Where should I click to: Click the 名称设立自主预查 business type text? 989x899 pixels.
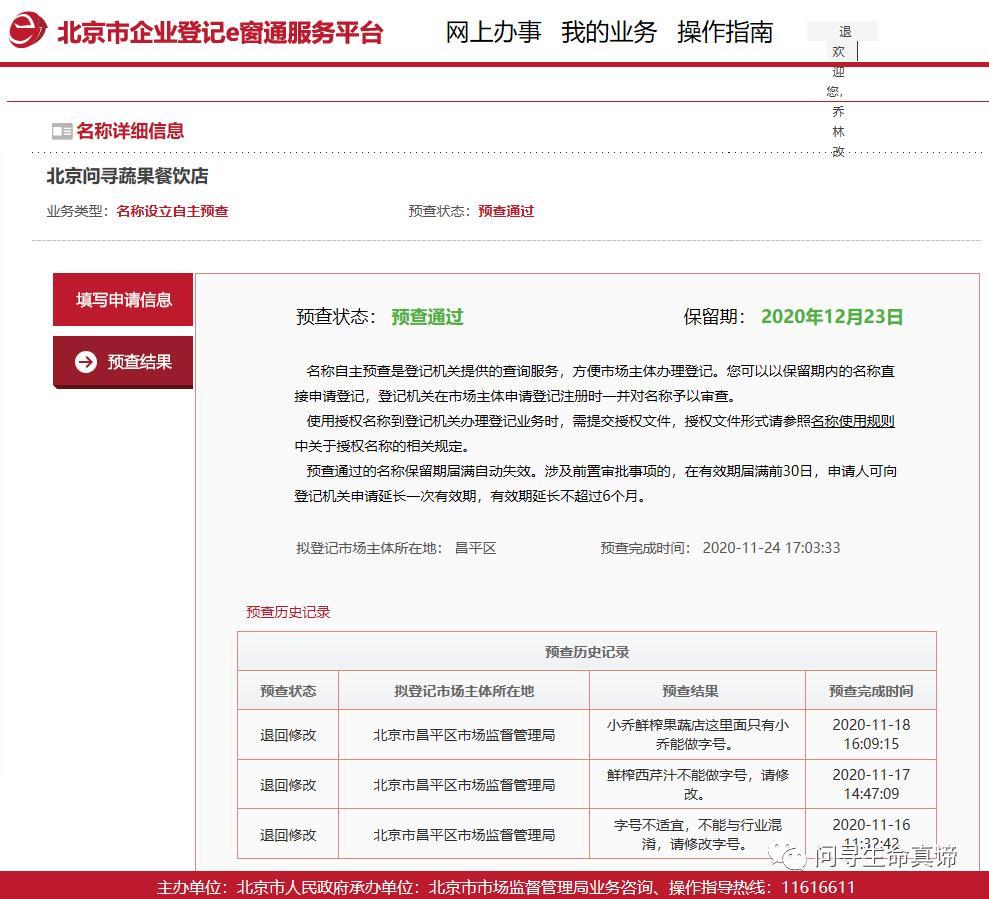pos(172,211)
